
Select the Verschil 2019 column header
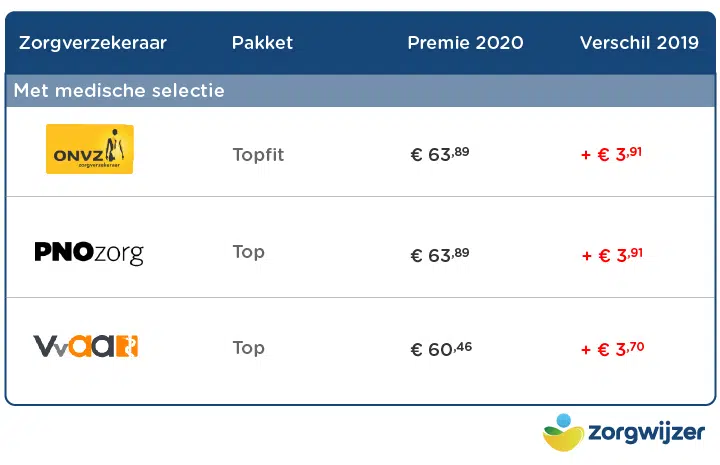point(639,43)
